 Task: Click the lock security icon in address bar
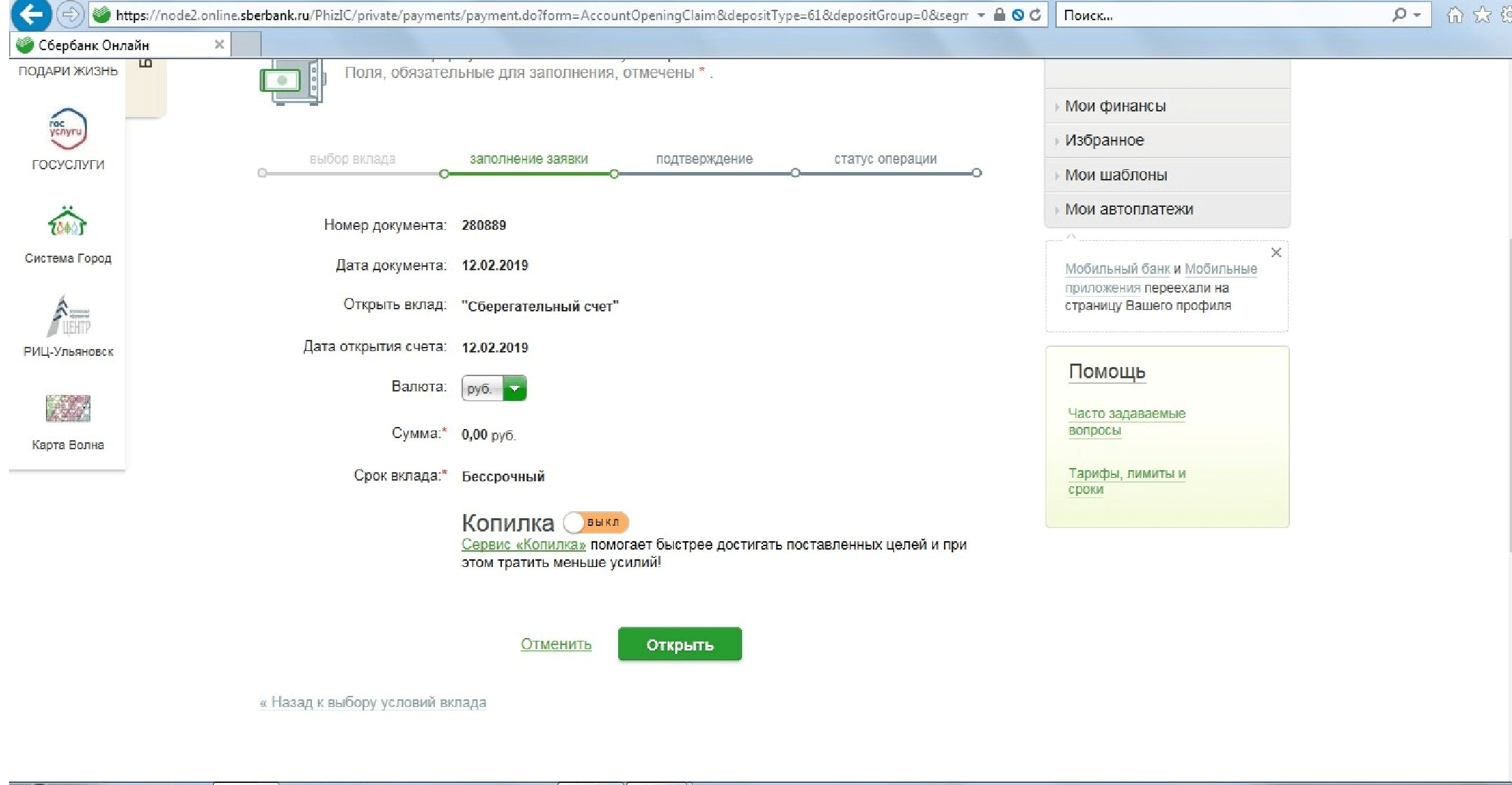1000,15
